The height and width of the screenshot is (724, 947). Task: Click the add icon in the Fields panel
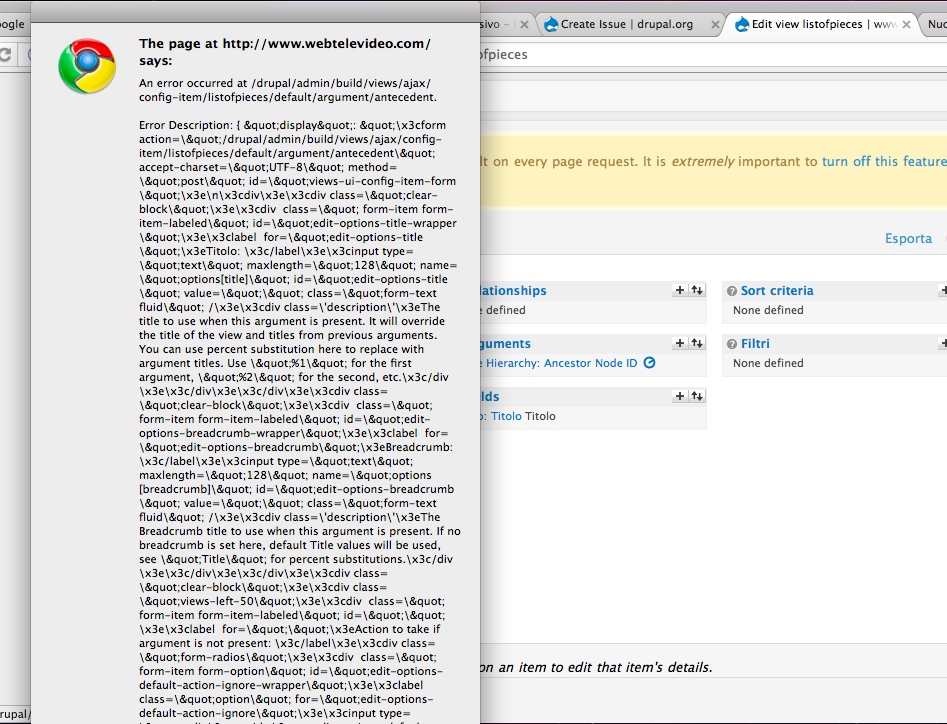[x=680, y=396]
